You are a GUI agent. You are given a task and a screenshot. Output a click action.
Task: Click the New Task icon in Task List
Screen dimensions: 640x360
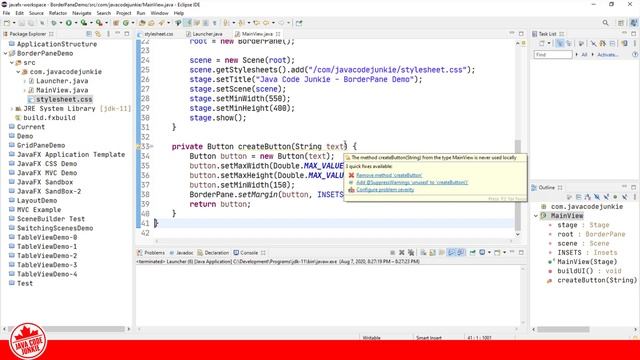pos(541,43)
